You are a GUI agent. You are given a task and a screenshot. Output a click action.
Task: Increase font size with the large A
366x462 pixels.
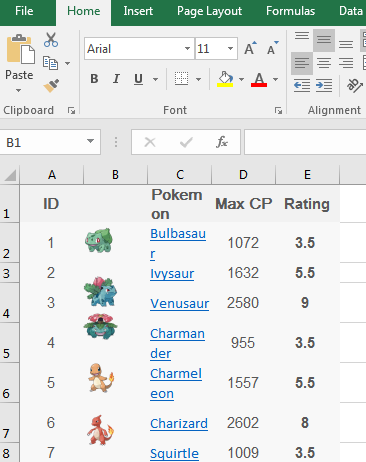250,48
